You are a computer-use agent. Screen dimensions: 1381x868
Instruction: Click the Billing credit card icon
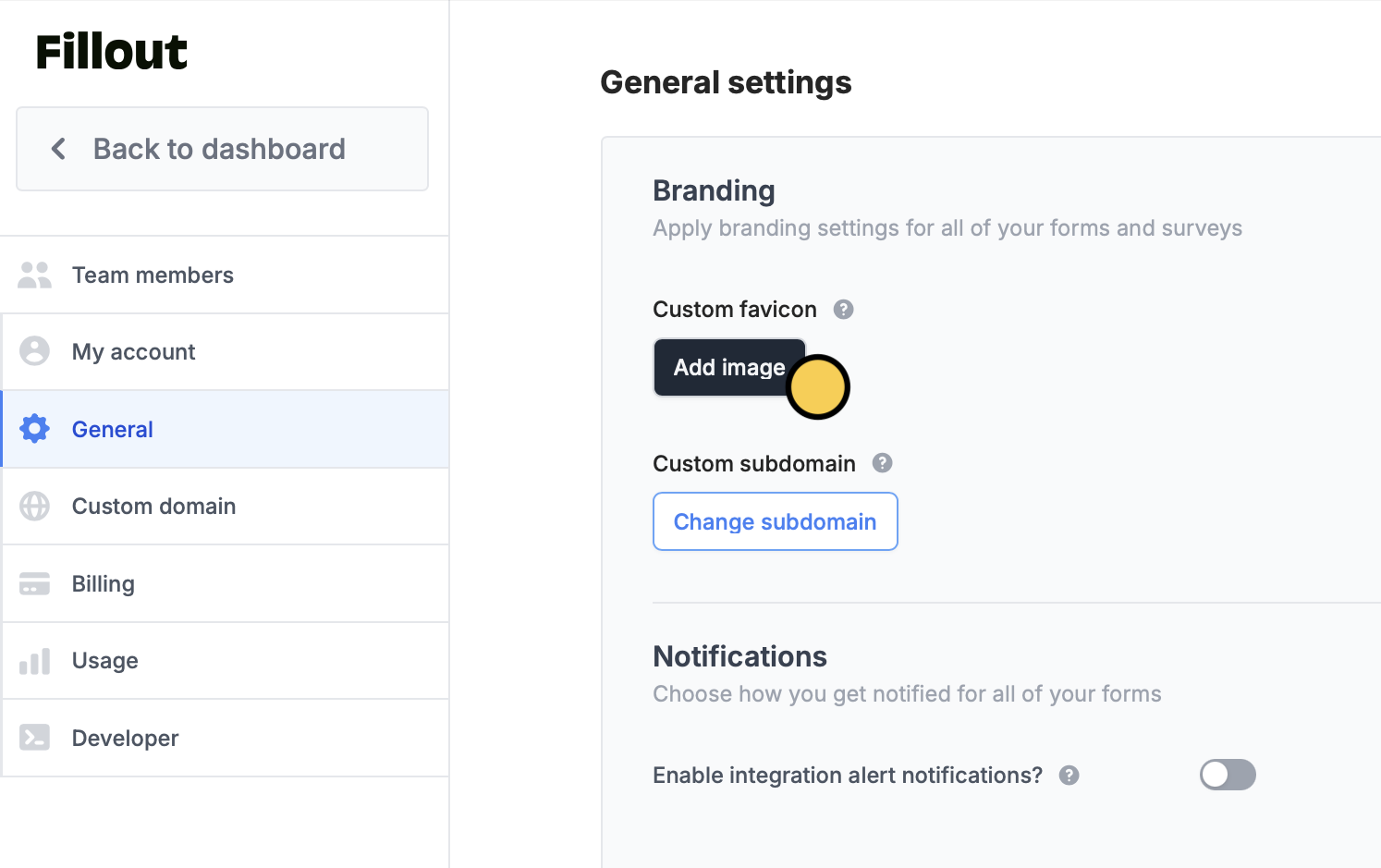[34, 583]
